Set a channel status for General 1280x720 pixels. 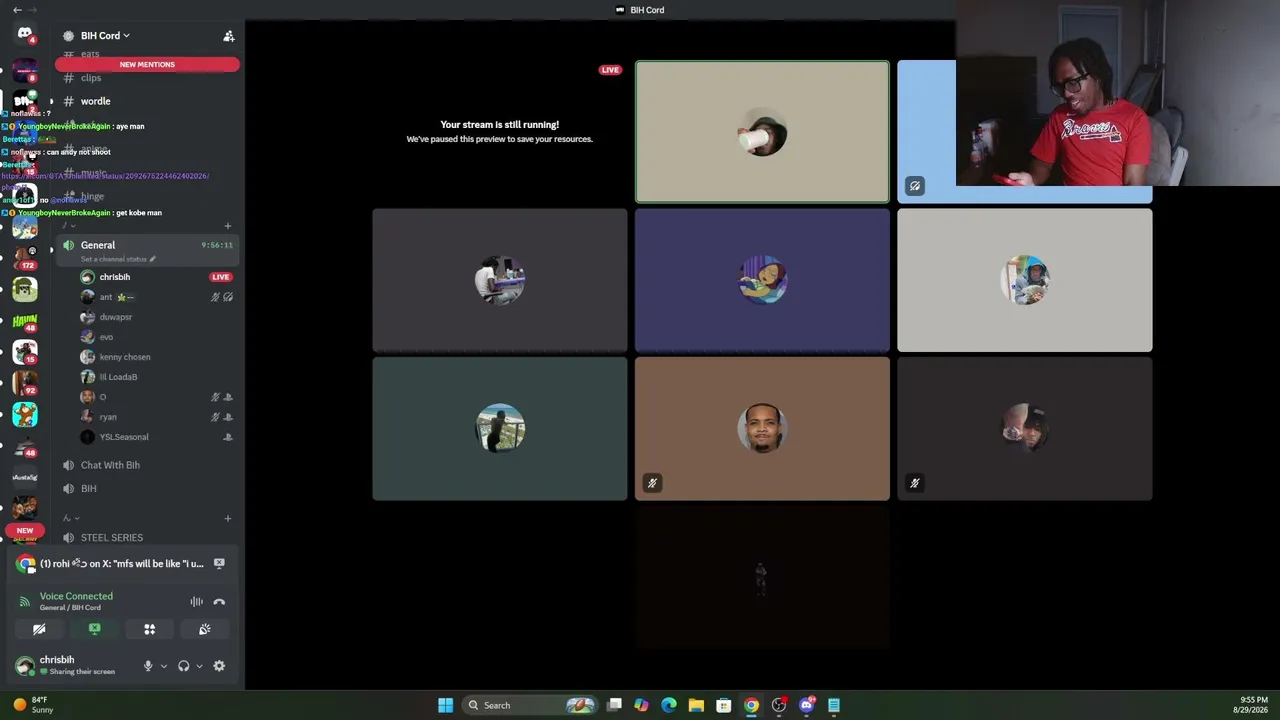point(118,259)
